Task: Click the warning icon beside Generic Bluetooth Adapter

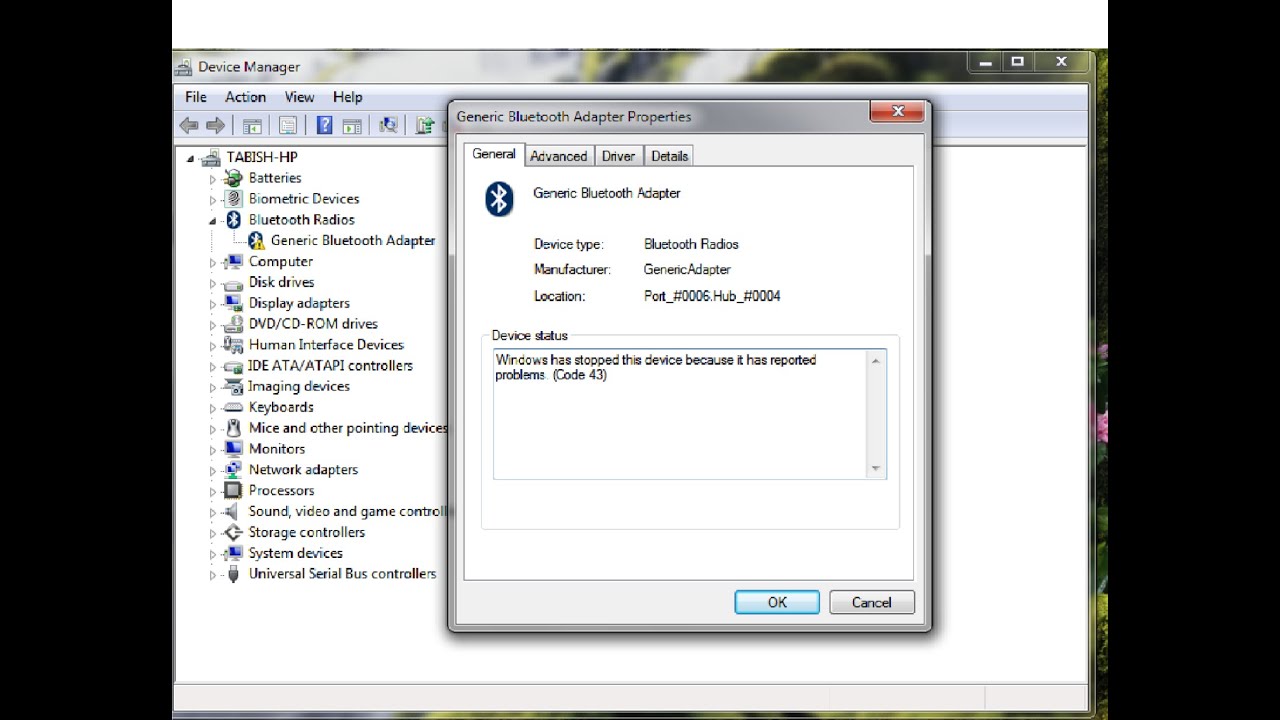Action: pos(256,240)
